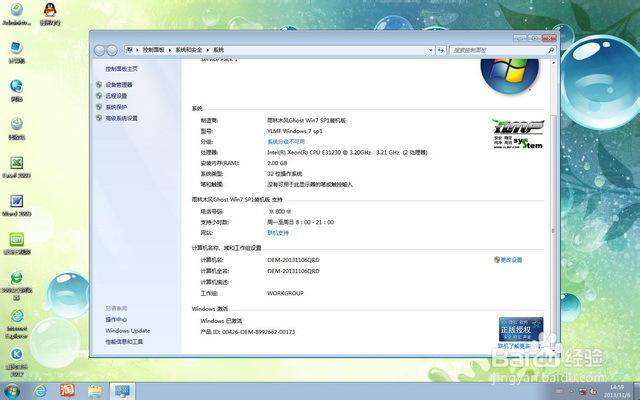
Task: Open the Windows Update link
Action: [x=128, y=330]
